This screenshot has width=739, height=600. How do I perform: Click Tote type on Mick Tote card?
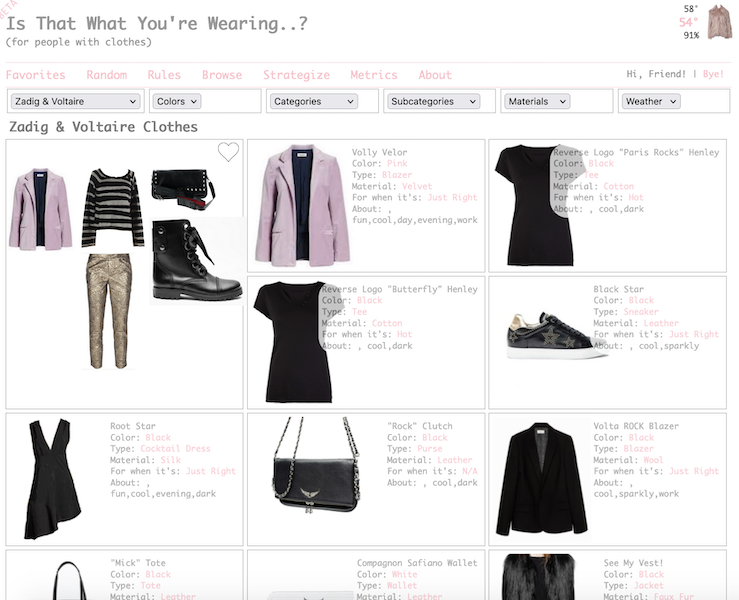150,585
